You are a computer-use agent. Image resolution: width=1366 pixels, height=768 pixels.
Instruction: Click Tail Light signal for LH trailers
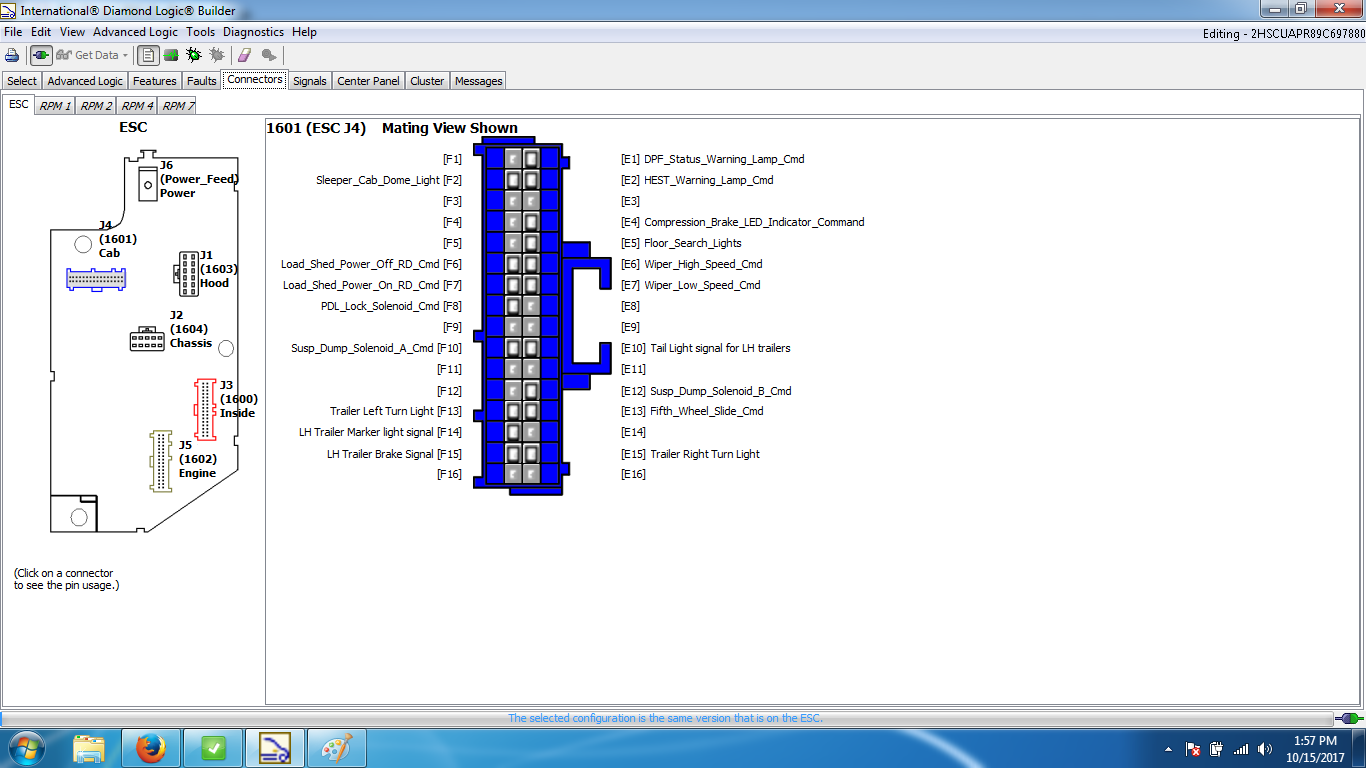(x=720, y=348)
